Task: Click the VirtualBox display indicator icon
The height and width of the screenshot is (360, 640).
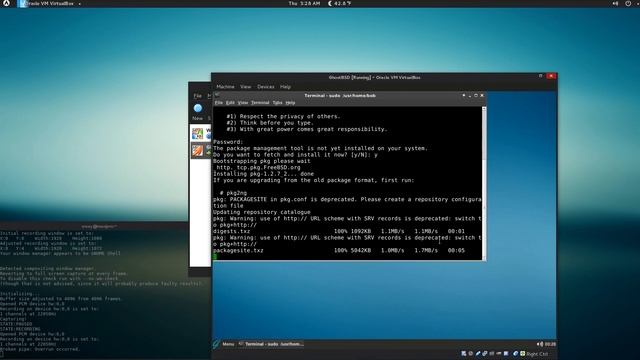Action: (x=498, y=353)
